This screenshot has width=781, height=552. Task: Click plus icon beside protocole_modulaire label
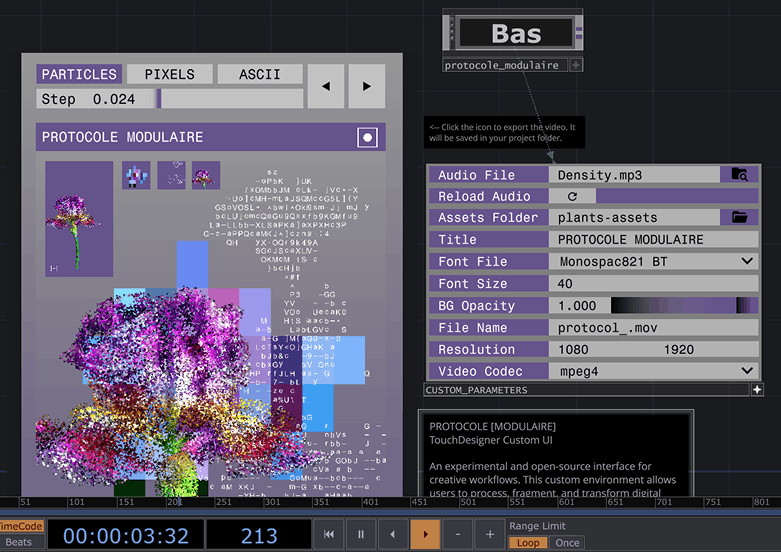(x=576, y=65)
